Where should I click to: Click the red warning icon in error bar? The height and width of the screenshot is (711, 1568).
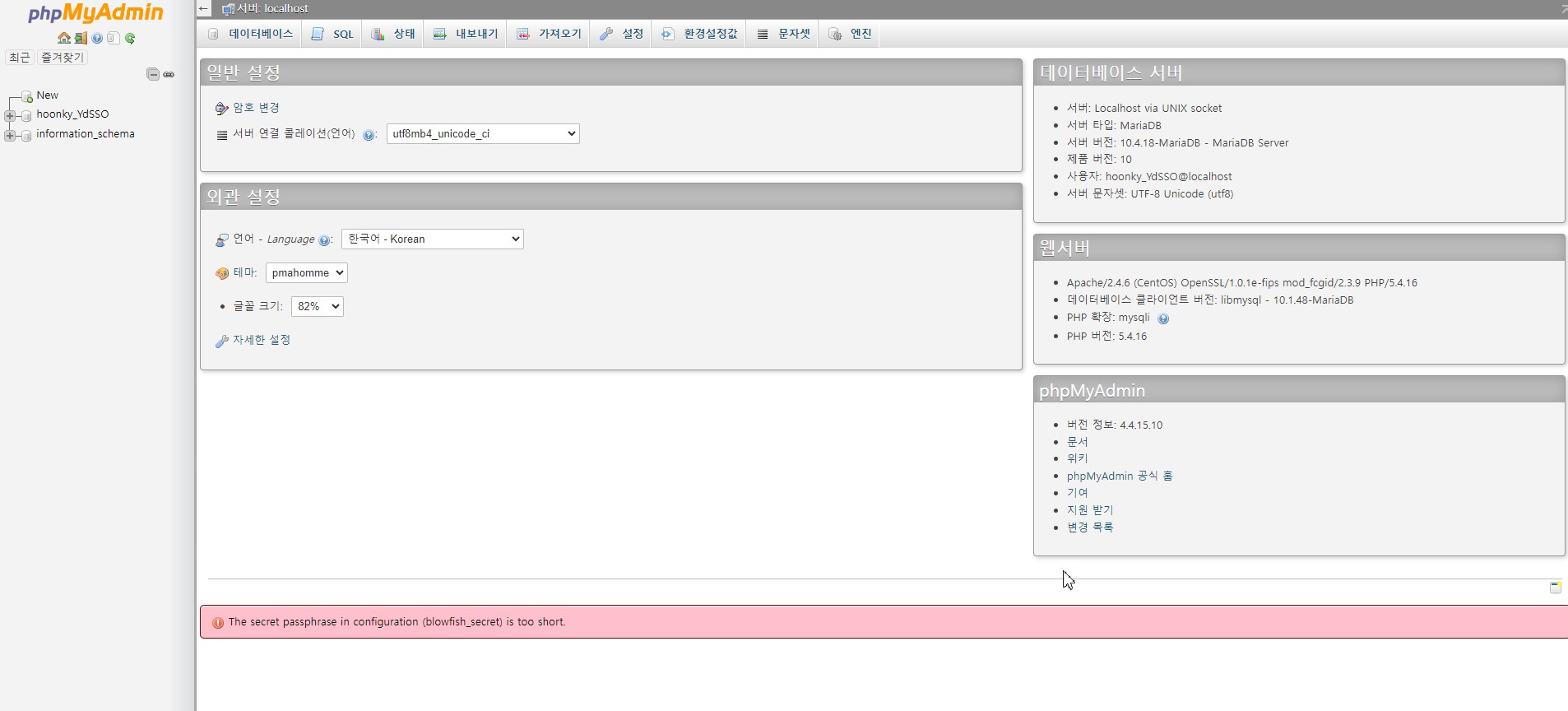click(218, 623)
